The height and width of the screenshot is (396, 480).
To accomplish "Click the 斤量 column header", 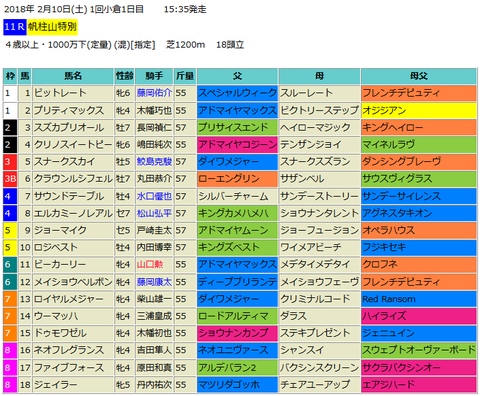I will point(185,76).
